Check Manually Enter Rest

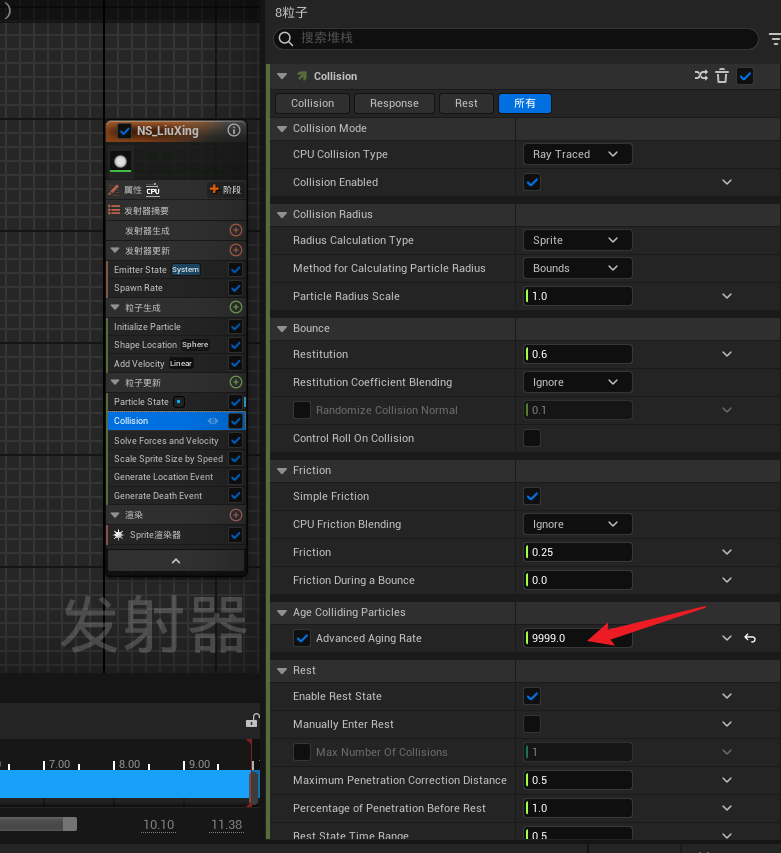point(532,724)
